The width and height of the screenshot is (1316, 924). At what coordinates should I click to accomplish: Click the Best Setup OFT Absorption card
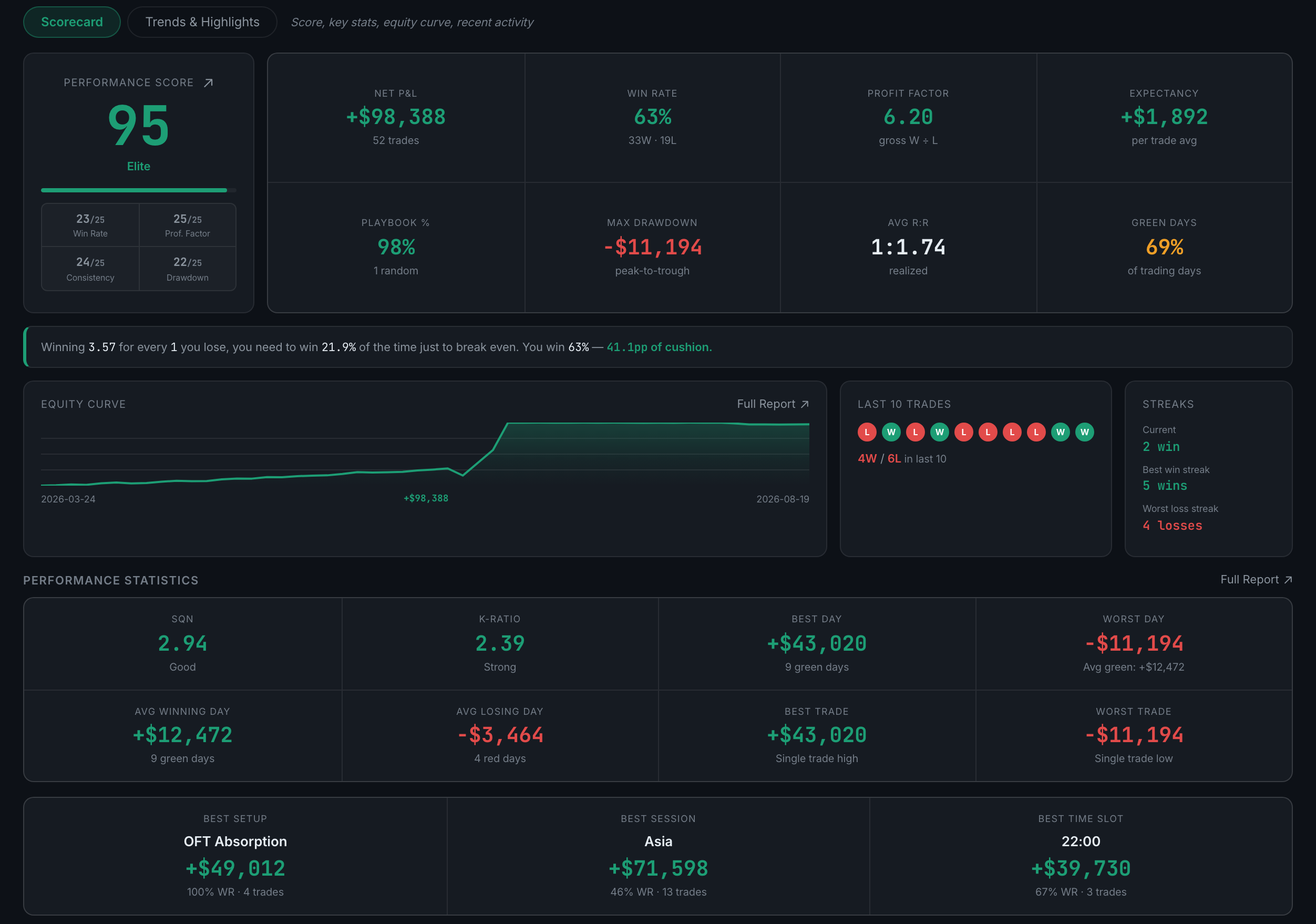pos(235,856)
